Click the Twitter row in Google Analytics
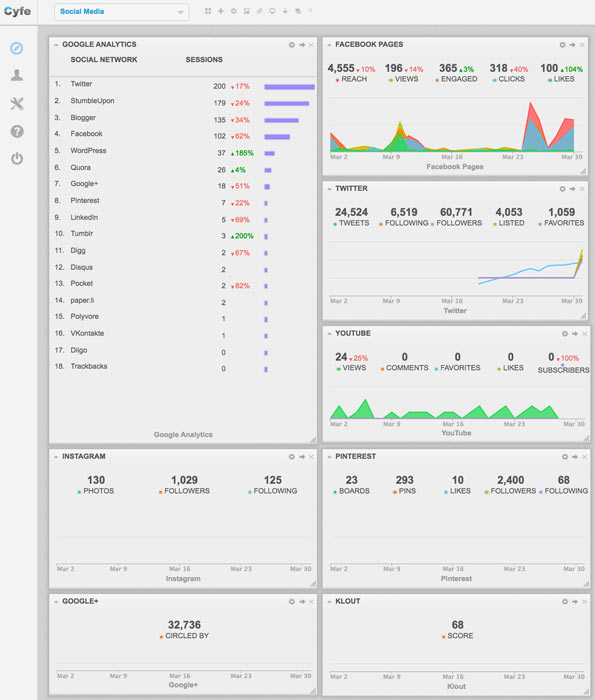 click(x=184, y=84)
